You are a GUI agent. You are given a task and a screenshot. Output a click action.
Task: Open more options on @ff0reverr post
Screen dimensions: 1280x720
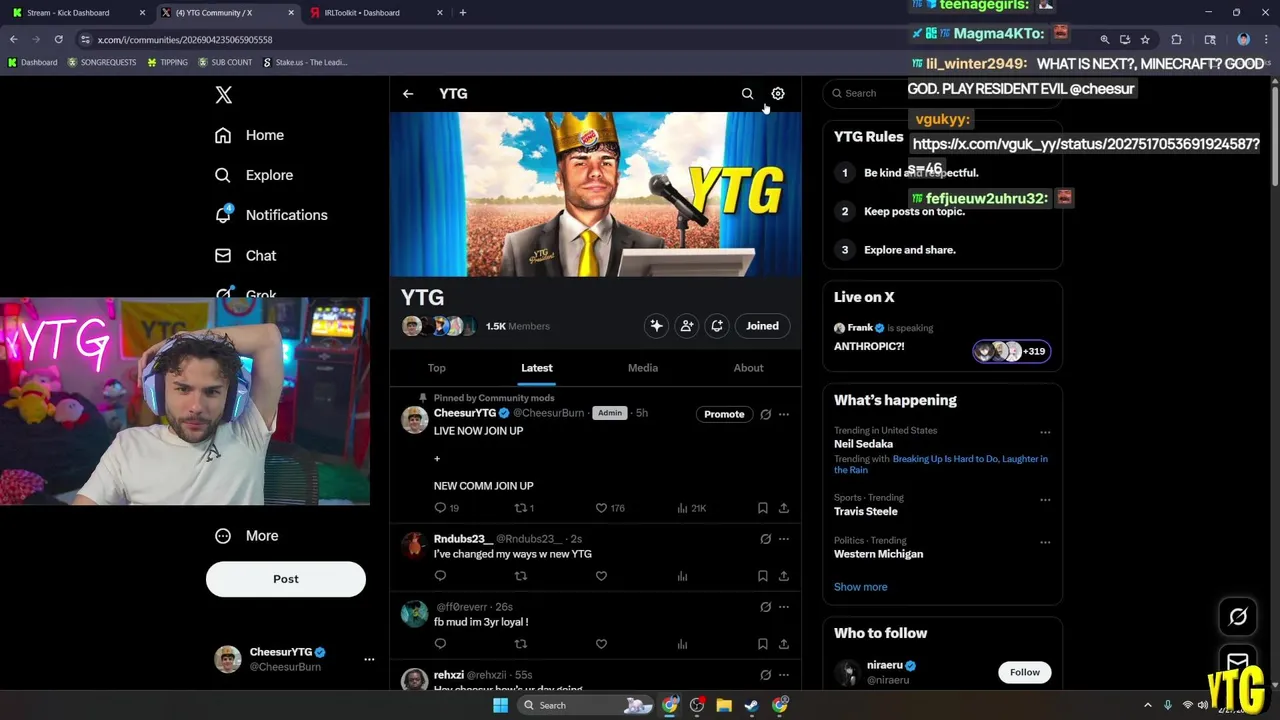(784, 607)
